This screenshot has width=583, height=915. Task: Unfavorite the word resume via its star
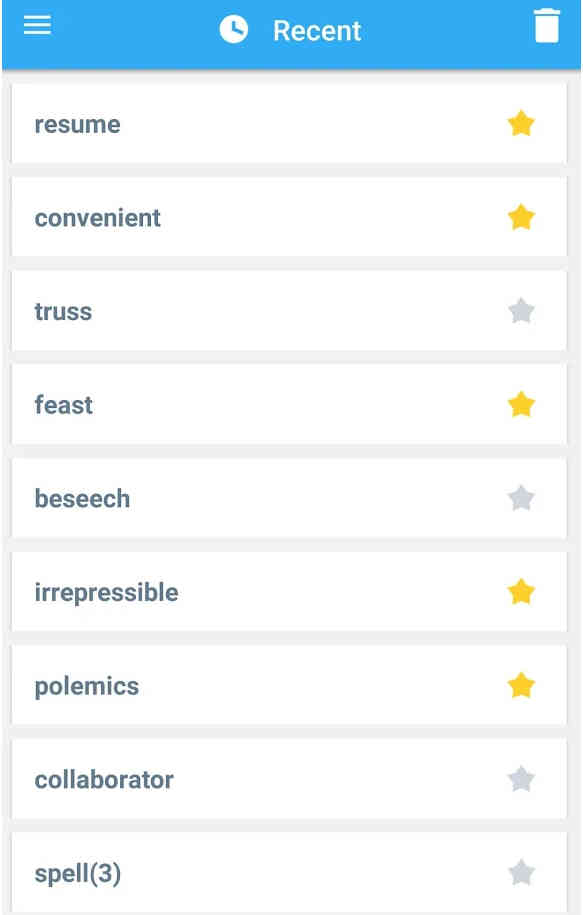[x=521, y=124]
